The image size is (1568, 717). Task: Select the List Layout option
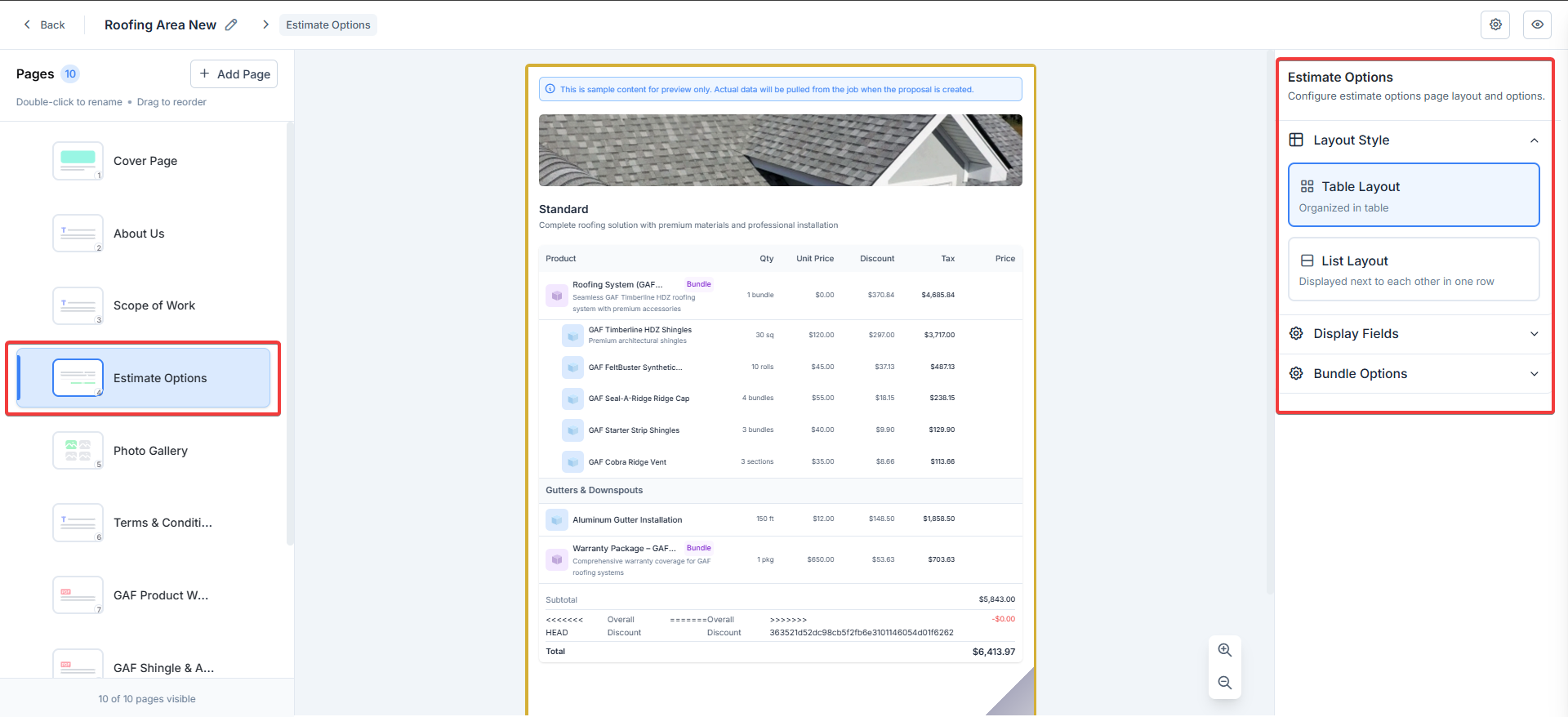(x=1414, y=269)
